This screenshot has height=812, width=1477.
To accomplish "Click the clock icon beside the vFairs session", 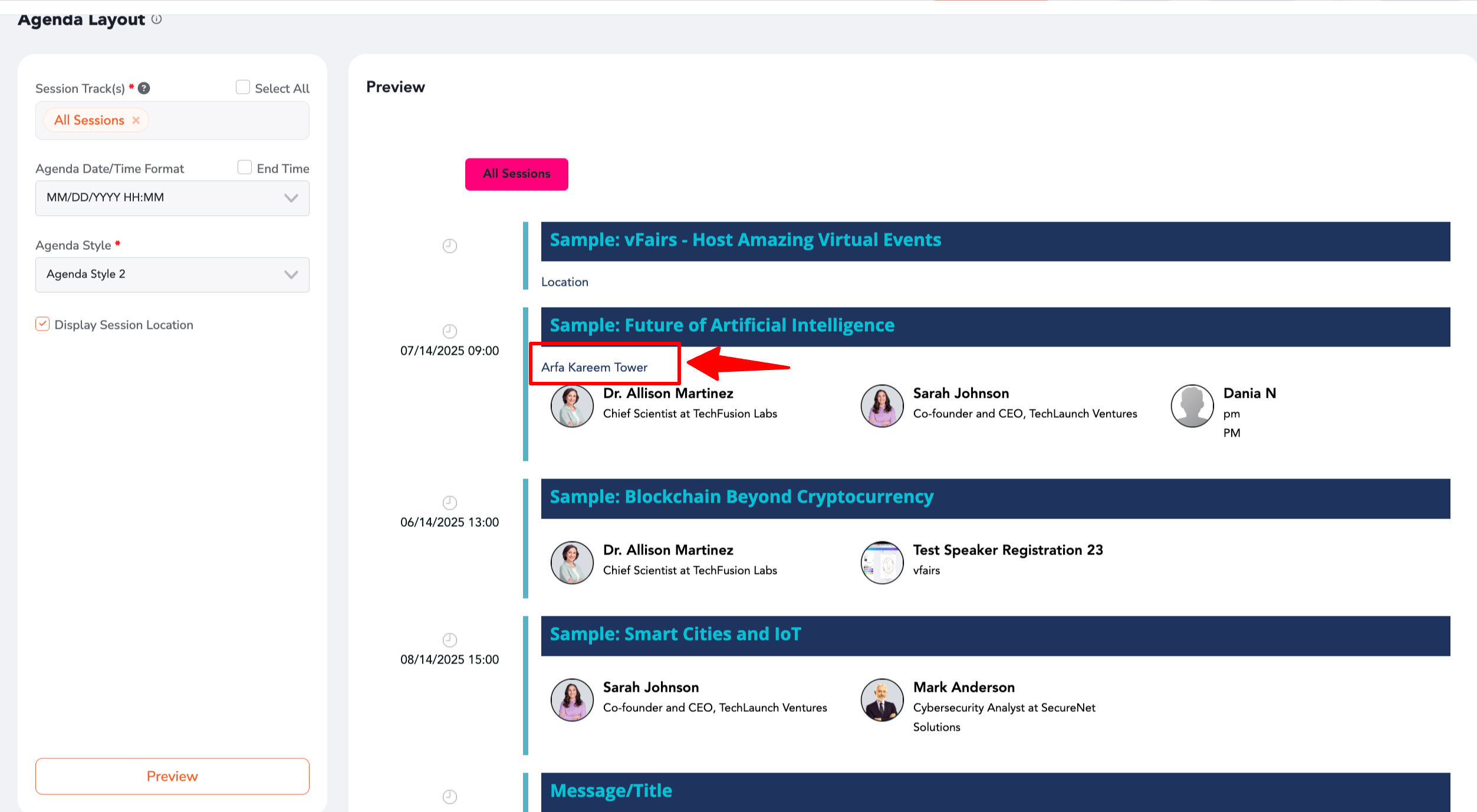I will point(450,246).
